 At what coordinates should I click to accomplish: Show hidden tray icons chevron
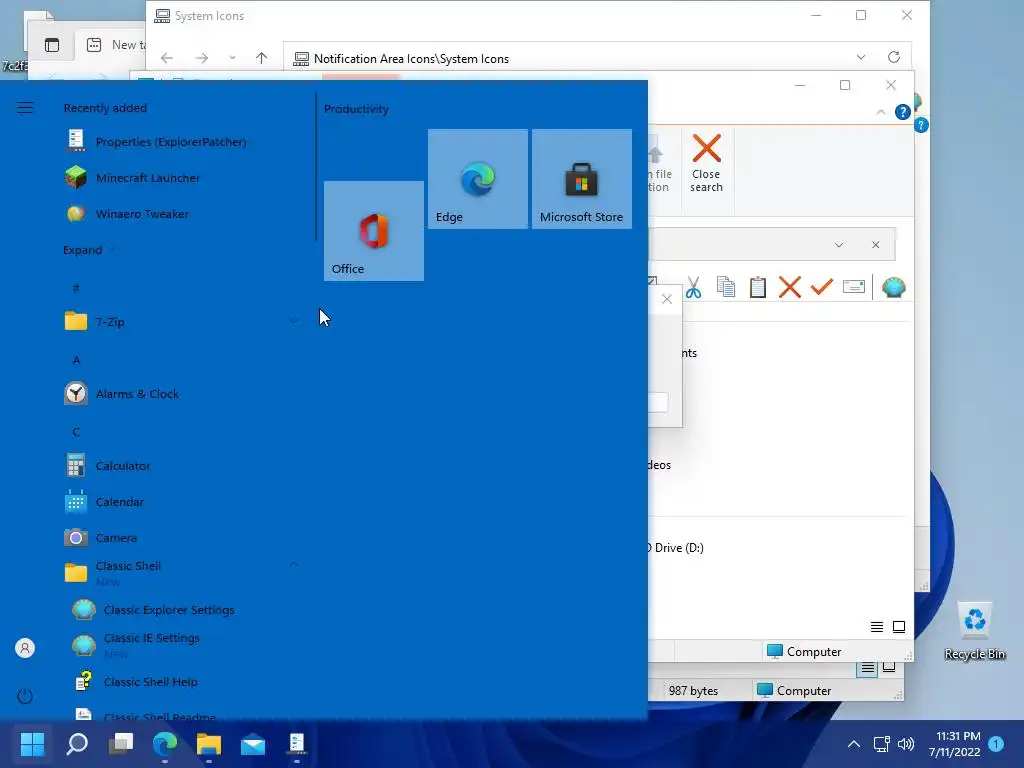coord(854,744)
